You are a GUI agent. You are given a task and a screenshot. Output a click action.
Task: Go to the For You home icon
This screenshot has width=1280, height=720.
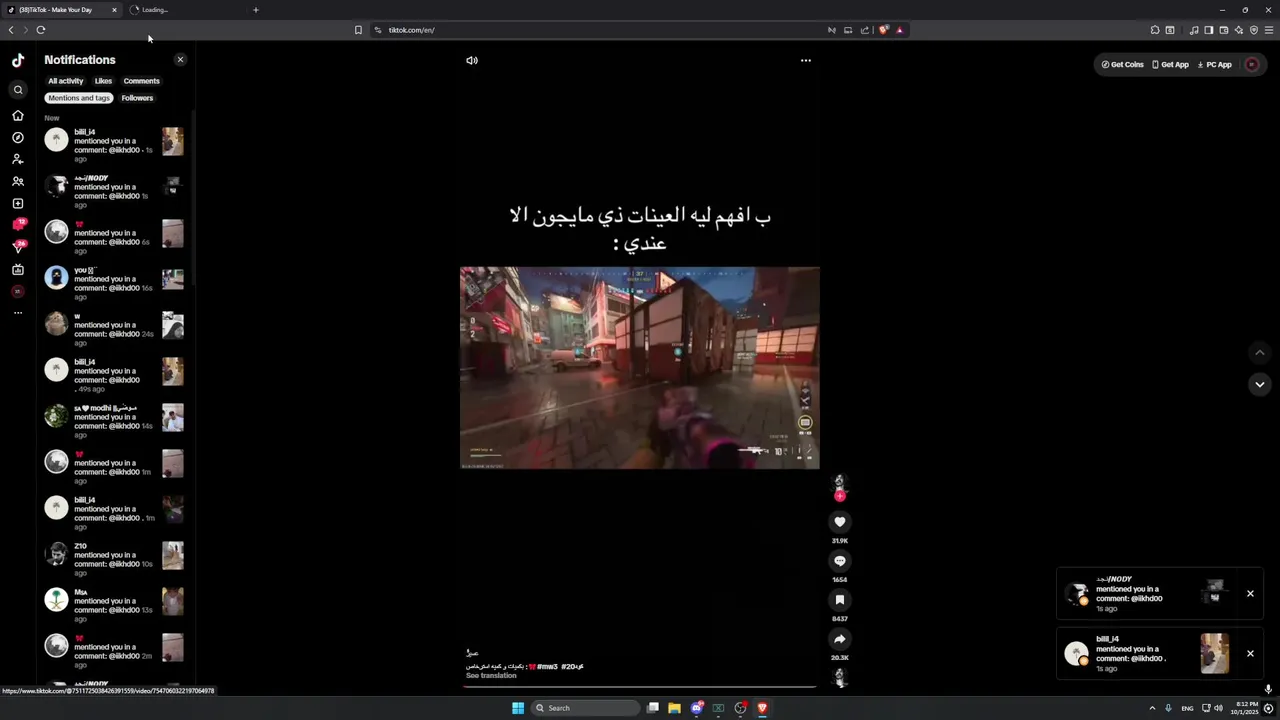click(18, 116)
